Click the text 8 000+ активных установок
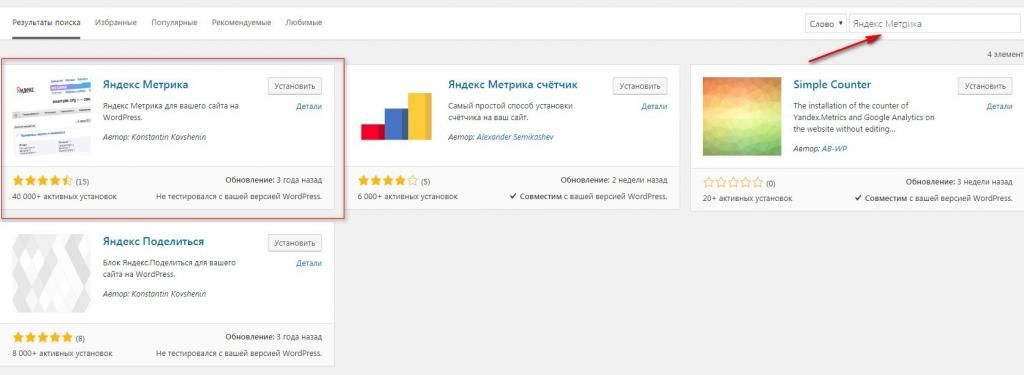Viewport: 1024px width, 375px height. point(62,353)
